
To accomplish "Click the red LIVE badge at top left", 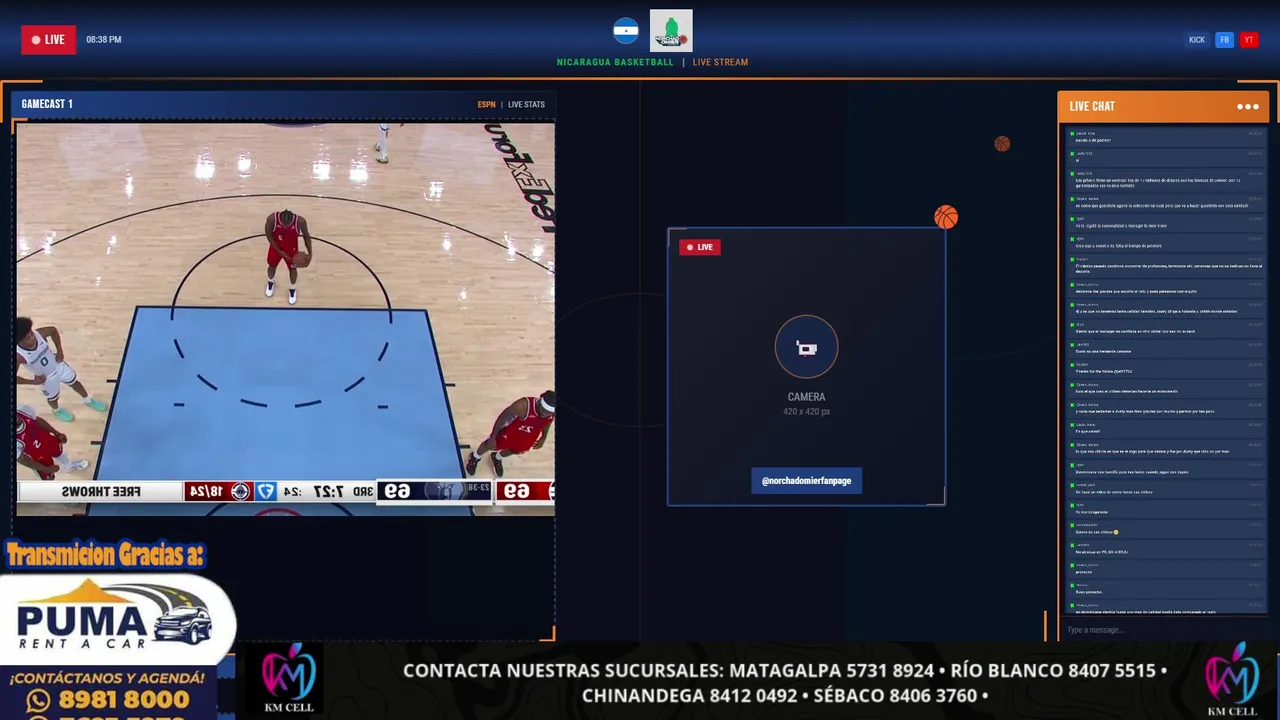I will click(48, 40).
